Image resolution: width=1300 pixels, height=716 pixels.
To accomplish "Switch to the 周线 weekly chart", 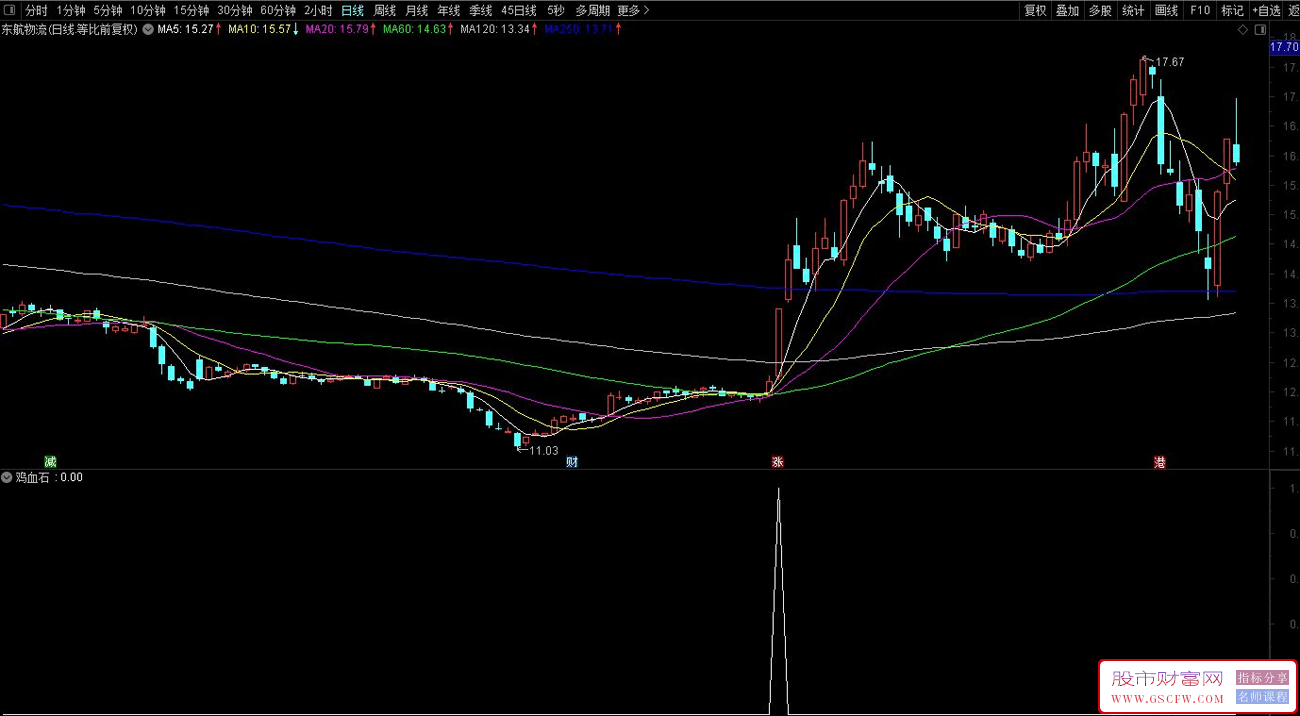I will pyautogui.click(x=385, y=10).
